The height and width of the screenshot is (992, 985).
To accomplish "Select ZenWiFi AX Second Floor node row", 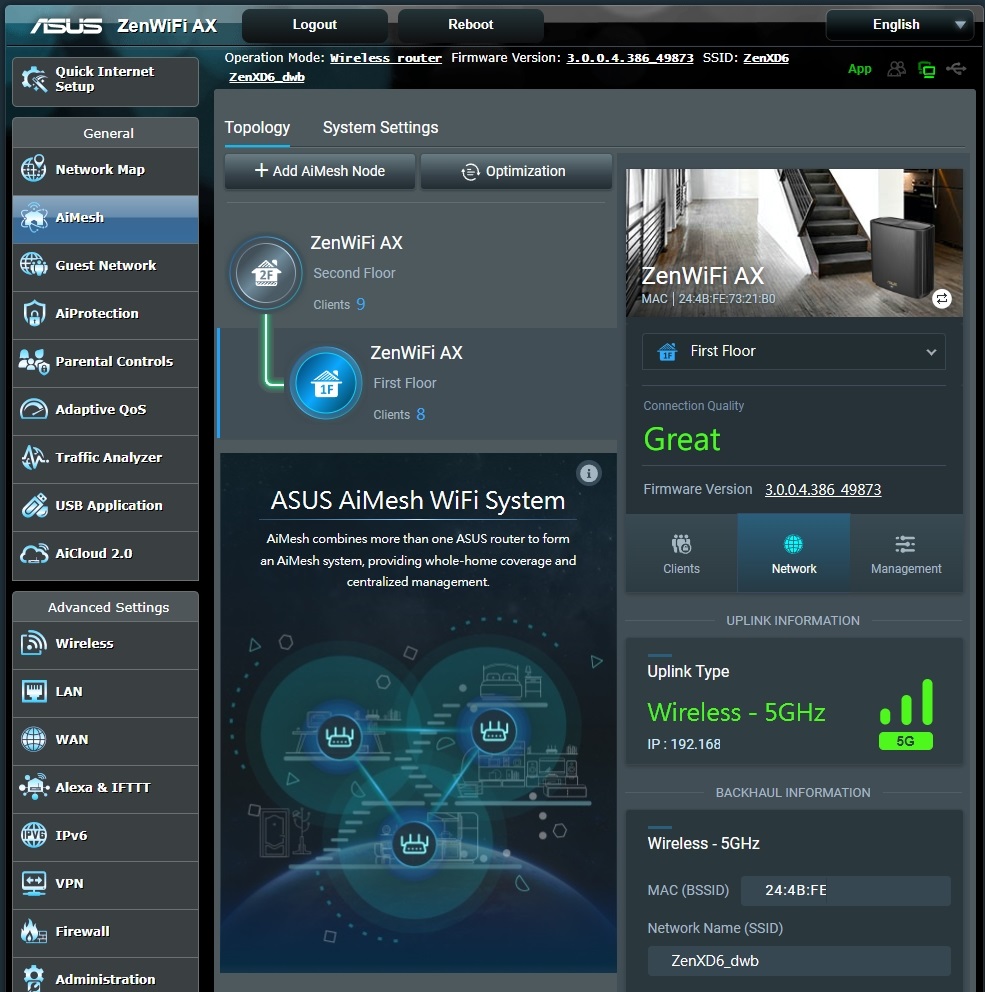I will coord(418,273).
